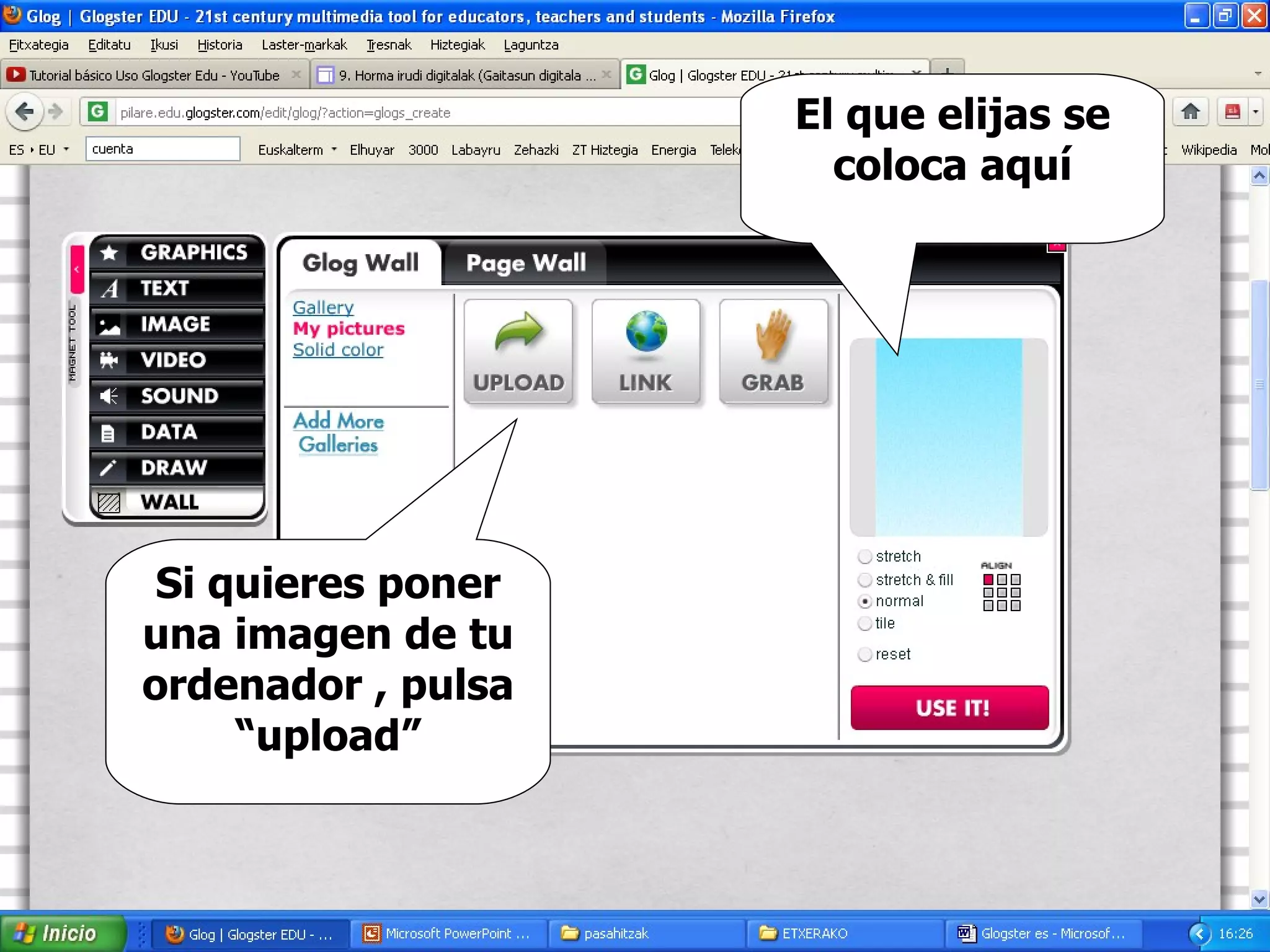Open the Euskalterm dropdown arrow
Image resolution: width=1270 pixels, height=952 pixels.
click(x=334, y=149)
